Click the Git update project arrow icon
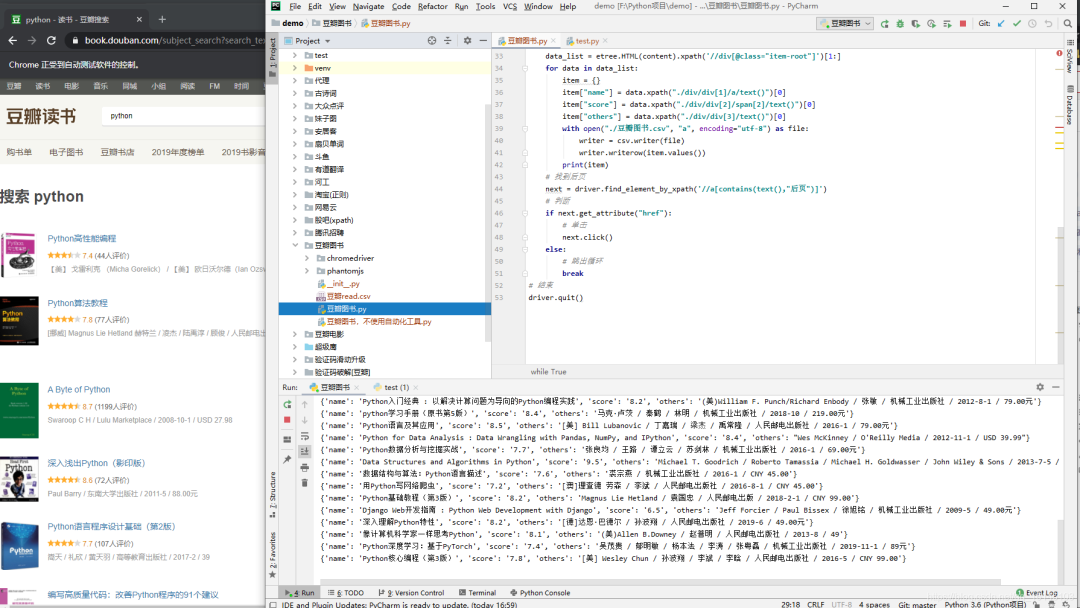Image resolution: width=1080 pixels, height=608 pixels. pyautogui.click(x=1001, y=23)
